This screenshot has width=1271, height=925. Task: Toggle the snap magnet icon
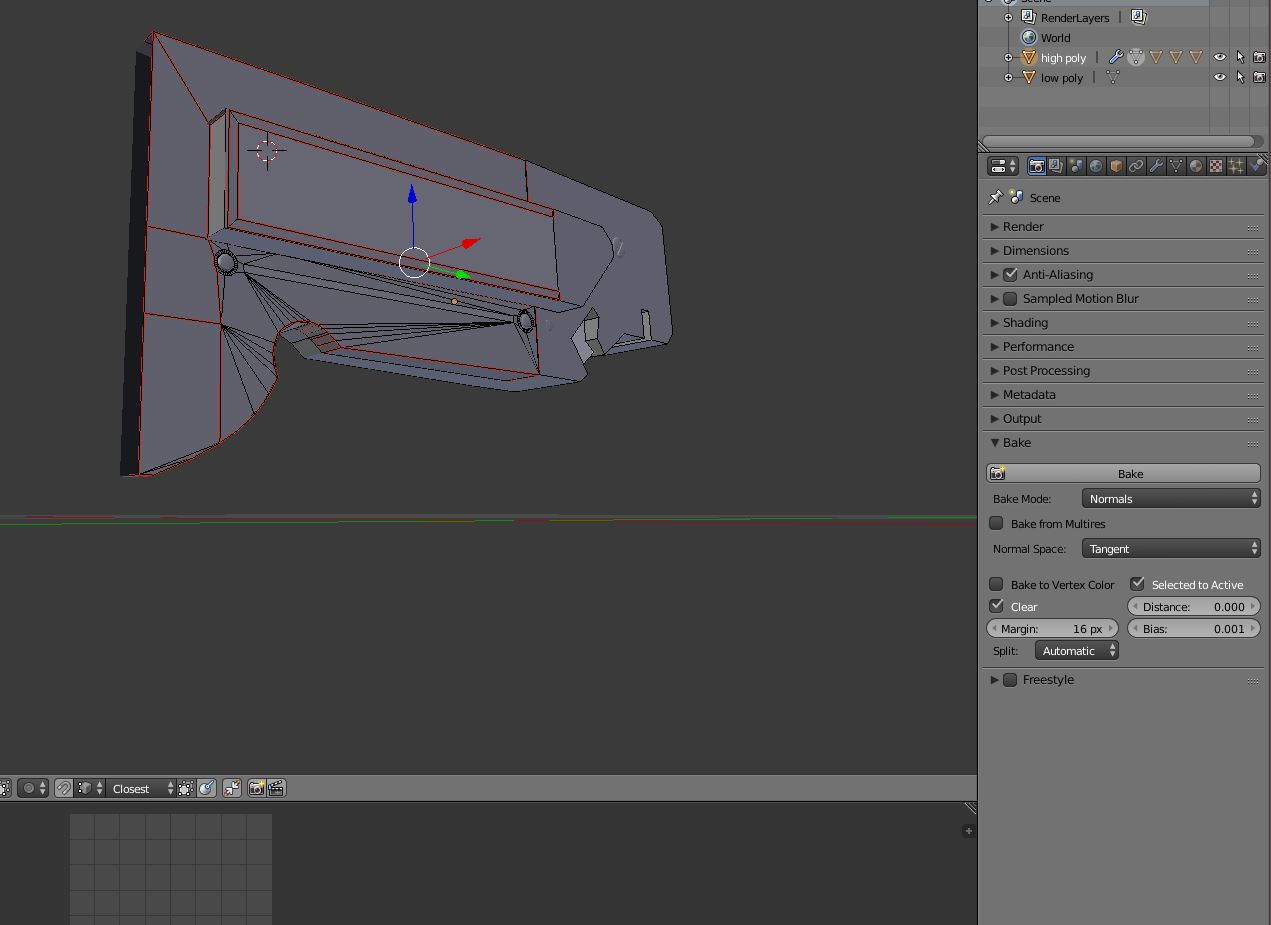64,789
